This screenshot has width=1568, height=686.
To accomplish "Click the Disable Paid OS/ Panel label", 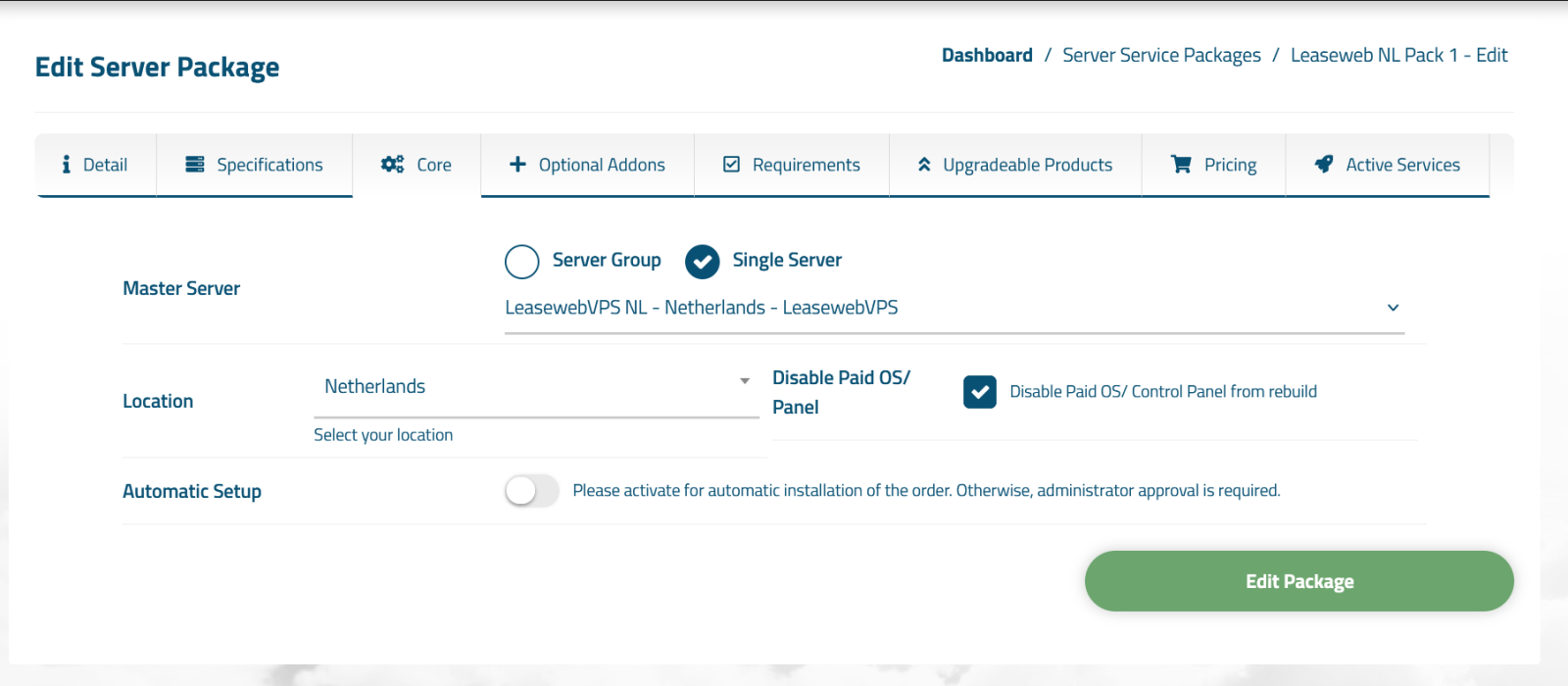I will click(x=842, y=392).
